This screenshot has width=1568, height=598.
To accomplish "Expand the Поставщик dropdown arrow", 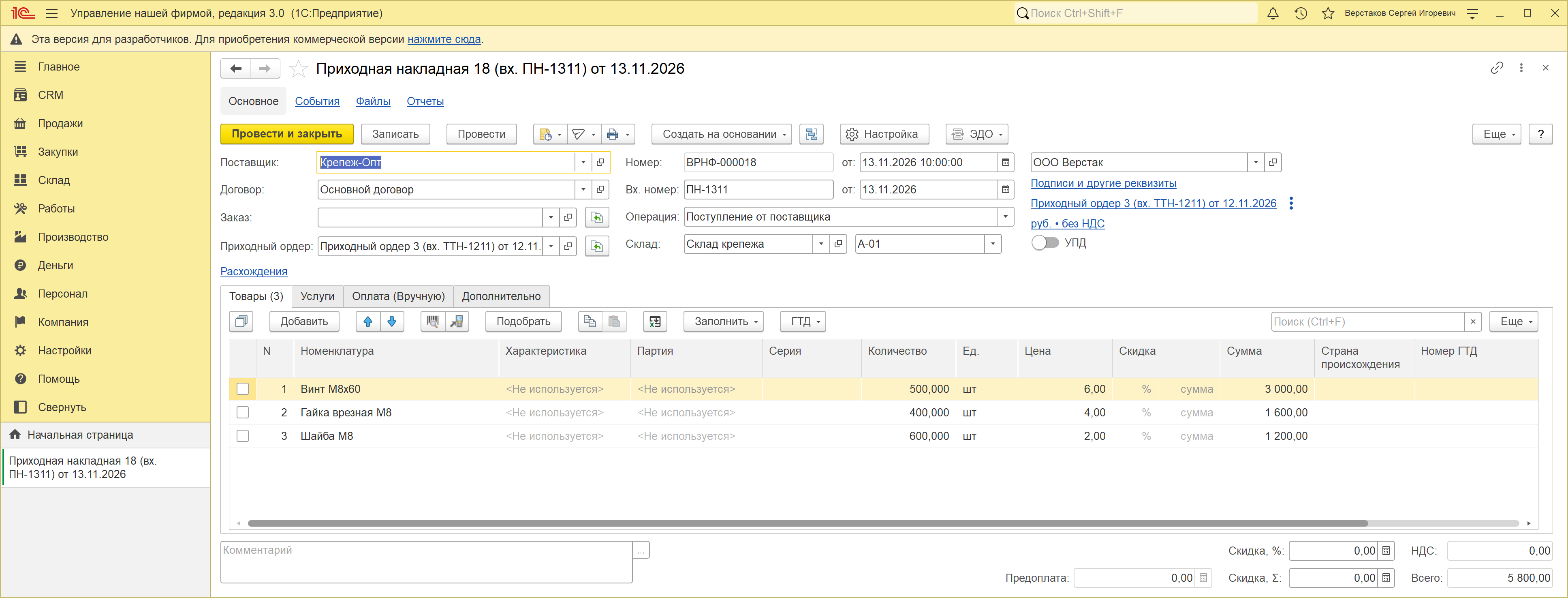I will click(x=583, y=163).
